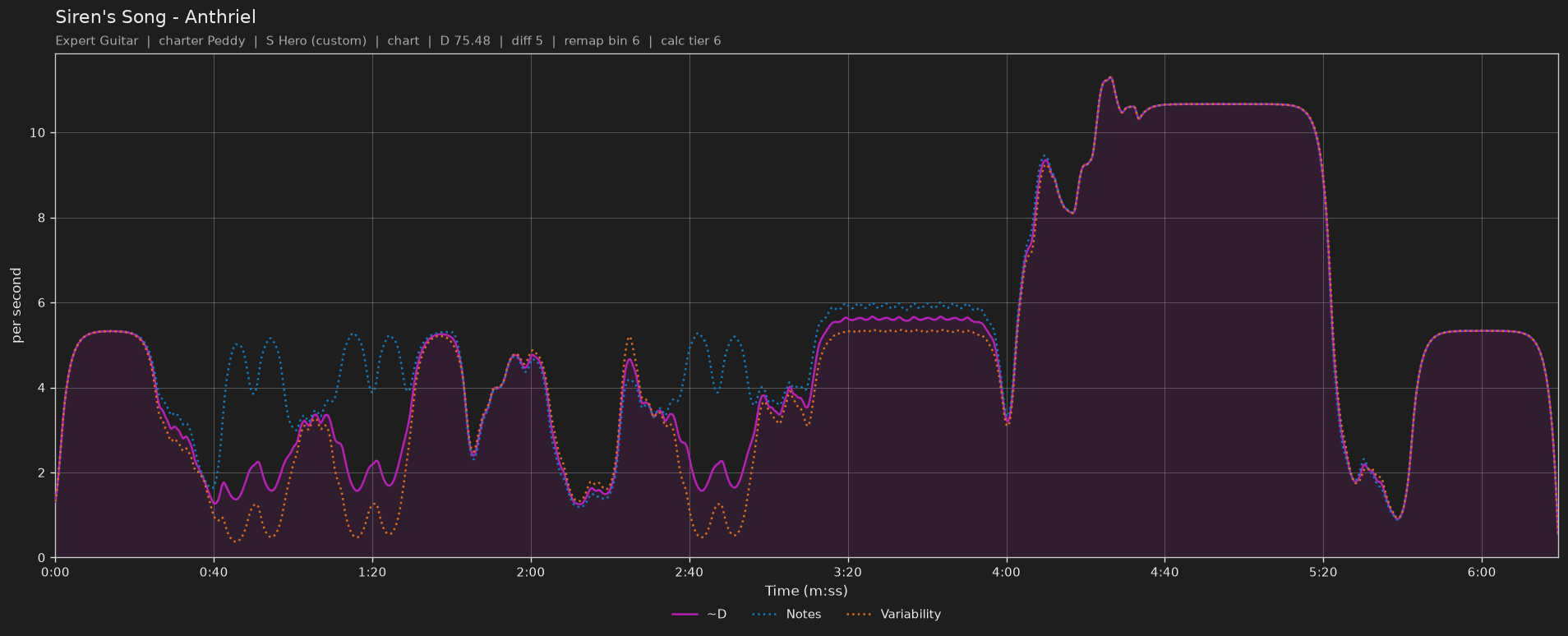Click the "remap bin 6" subtitle text
Viewport: 1568px width, 636px height.
602,41
